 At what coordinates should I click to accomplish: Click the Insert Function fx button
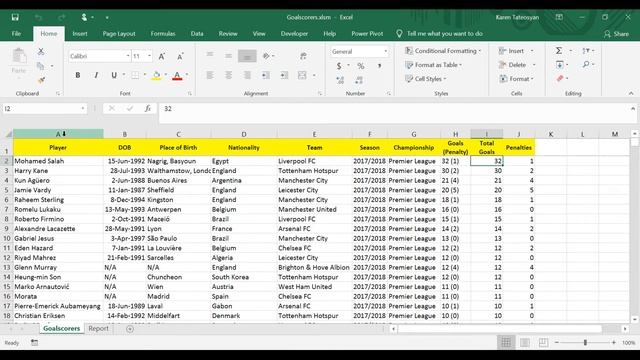(148, 109)
